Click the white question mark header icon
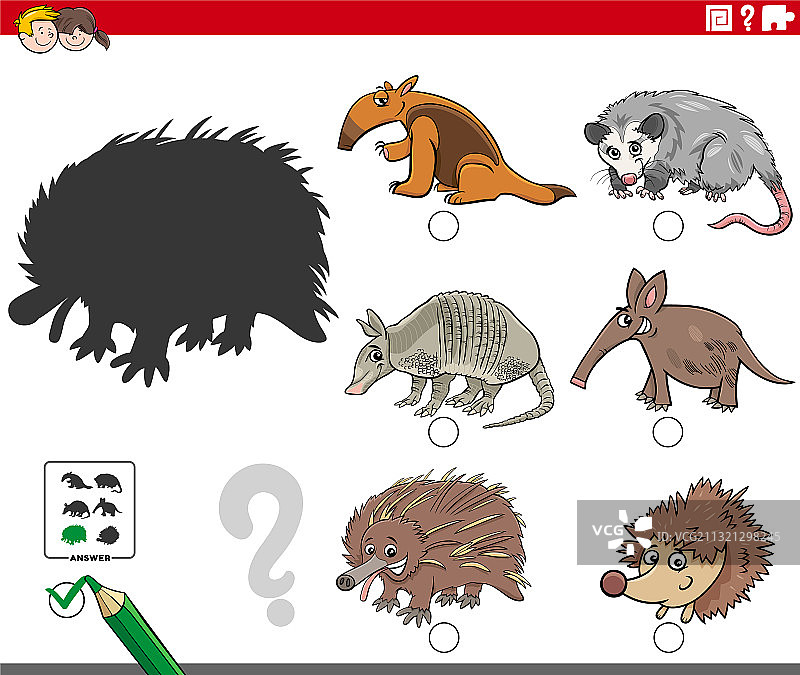 (x=746, y=17)
